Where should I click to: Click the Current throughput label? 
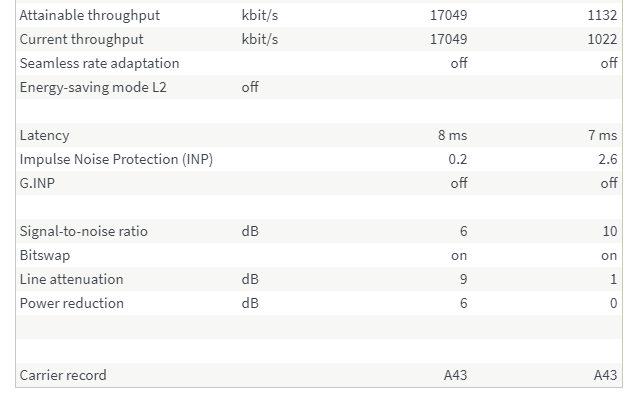tap(81, 39)
